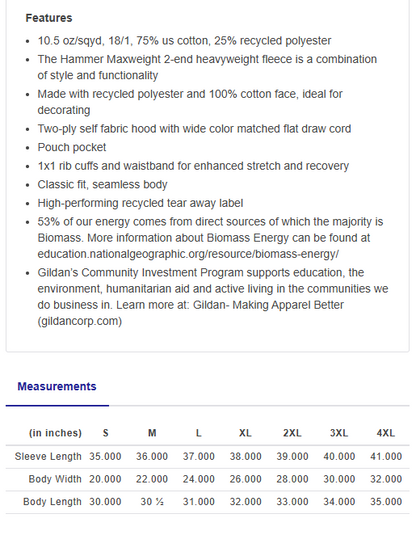
Task: Click the Features heading
Action: [49, 18]
